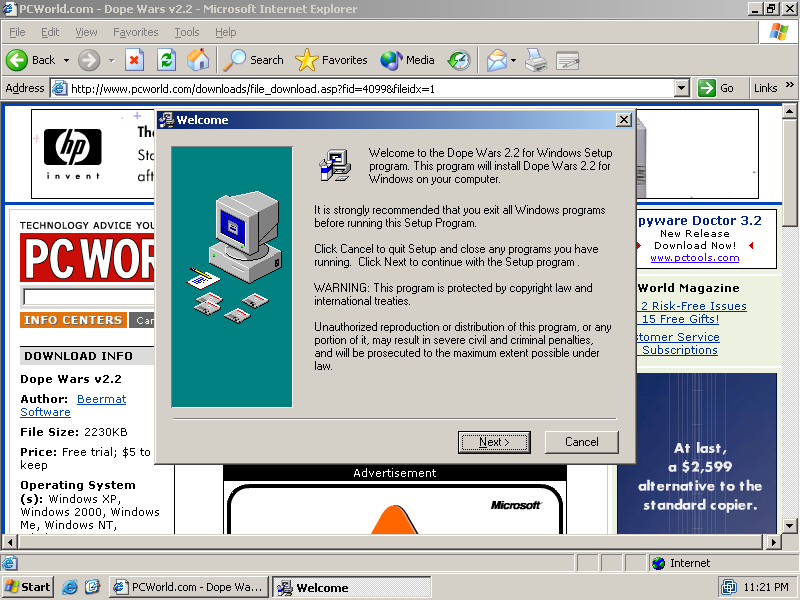800x600 pixels.
Task: Click the Forward arrow icon
Action: pos(89,60)
